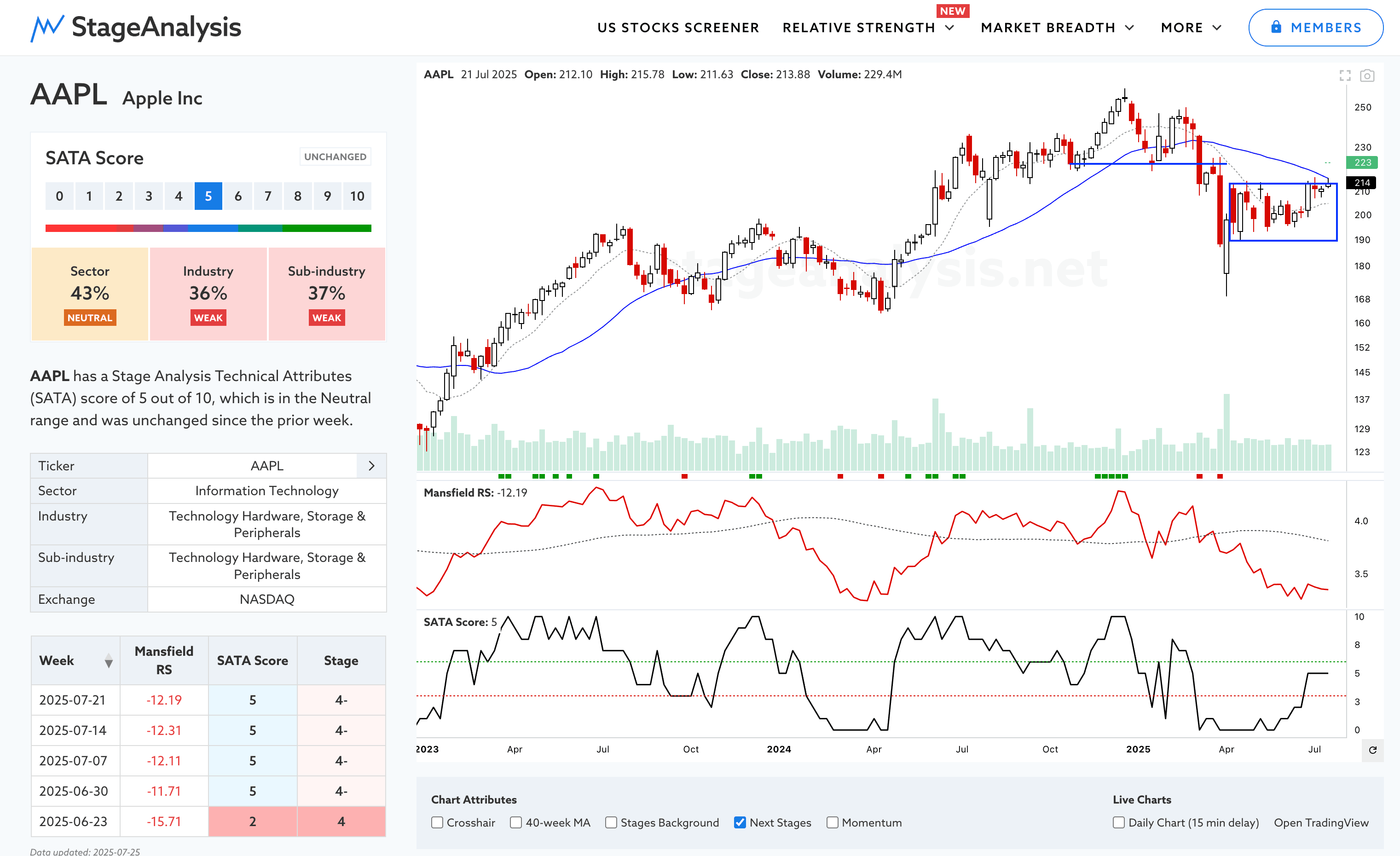Viewport: 1400px width, 856px height.
Task: Click the chevron next to AAPL ticker
Action: pyautogui.click(x=371, y=466)
